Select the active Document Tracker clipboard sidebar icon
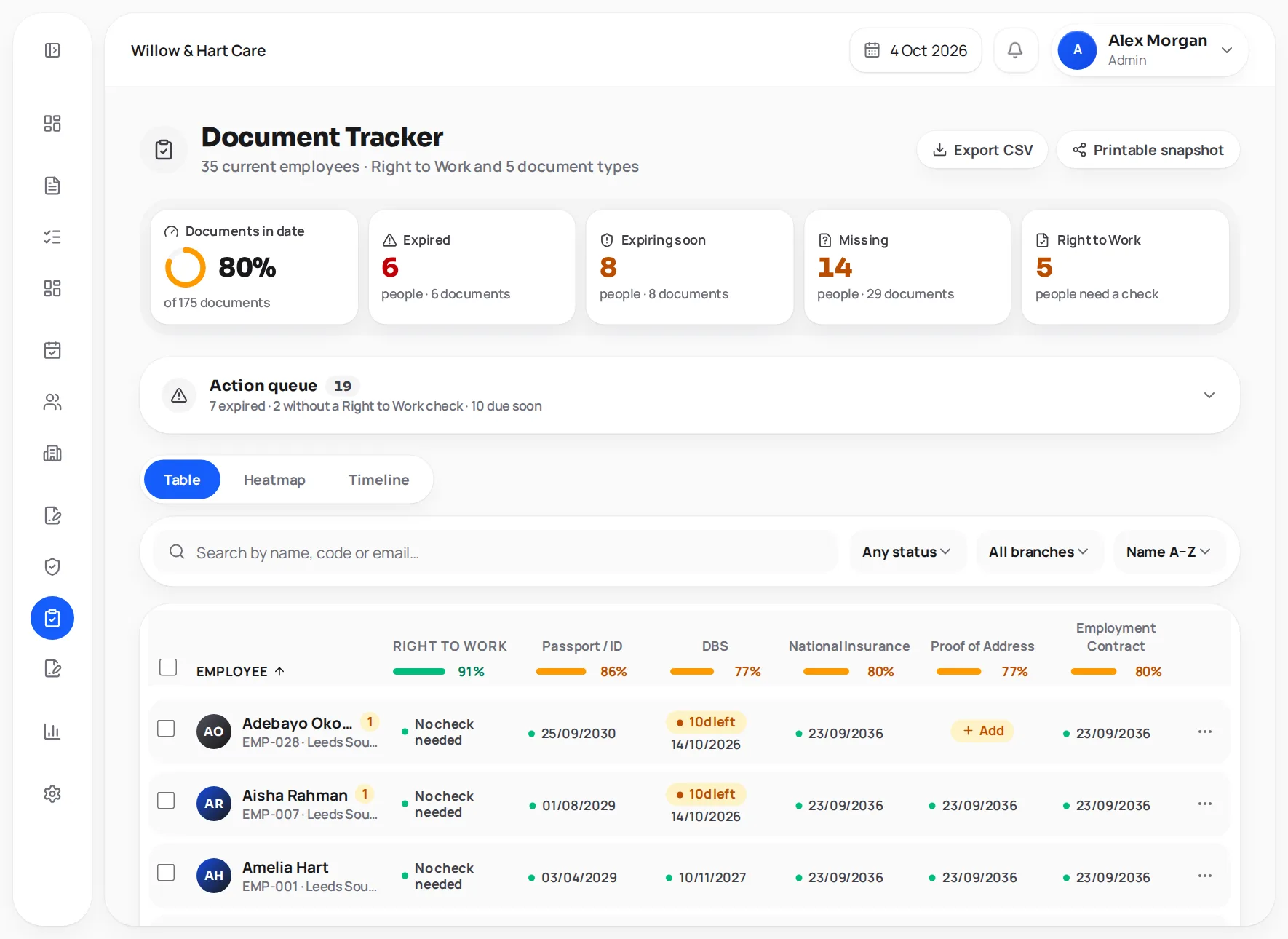 (x=52, y=618)
